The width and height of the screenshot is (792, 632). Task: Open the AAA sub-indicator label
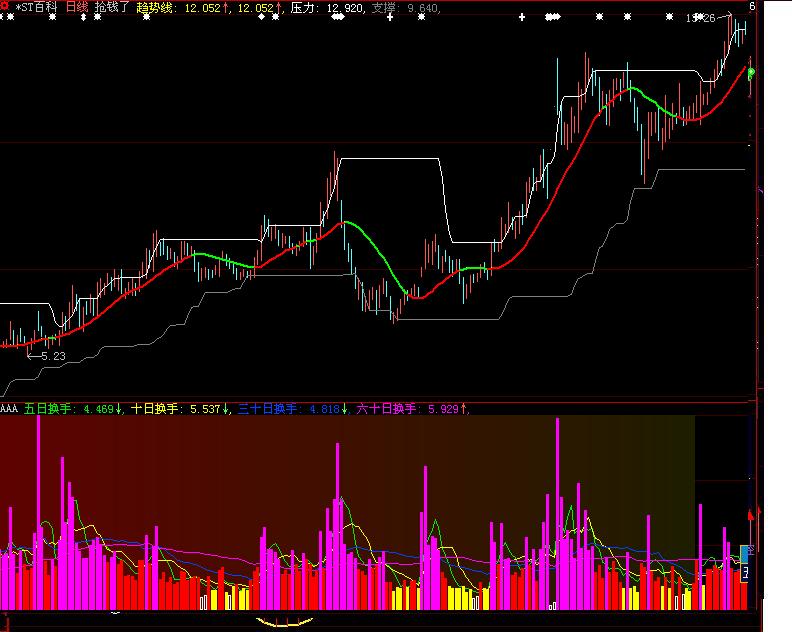pyautogui.click(x=9, y=408)
